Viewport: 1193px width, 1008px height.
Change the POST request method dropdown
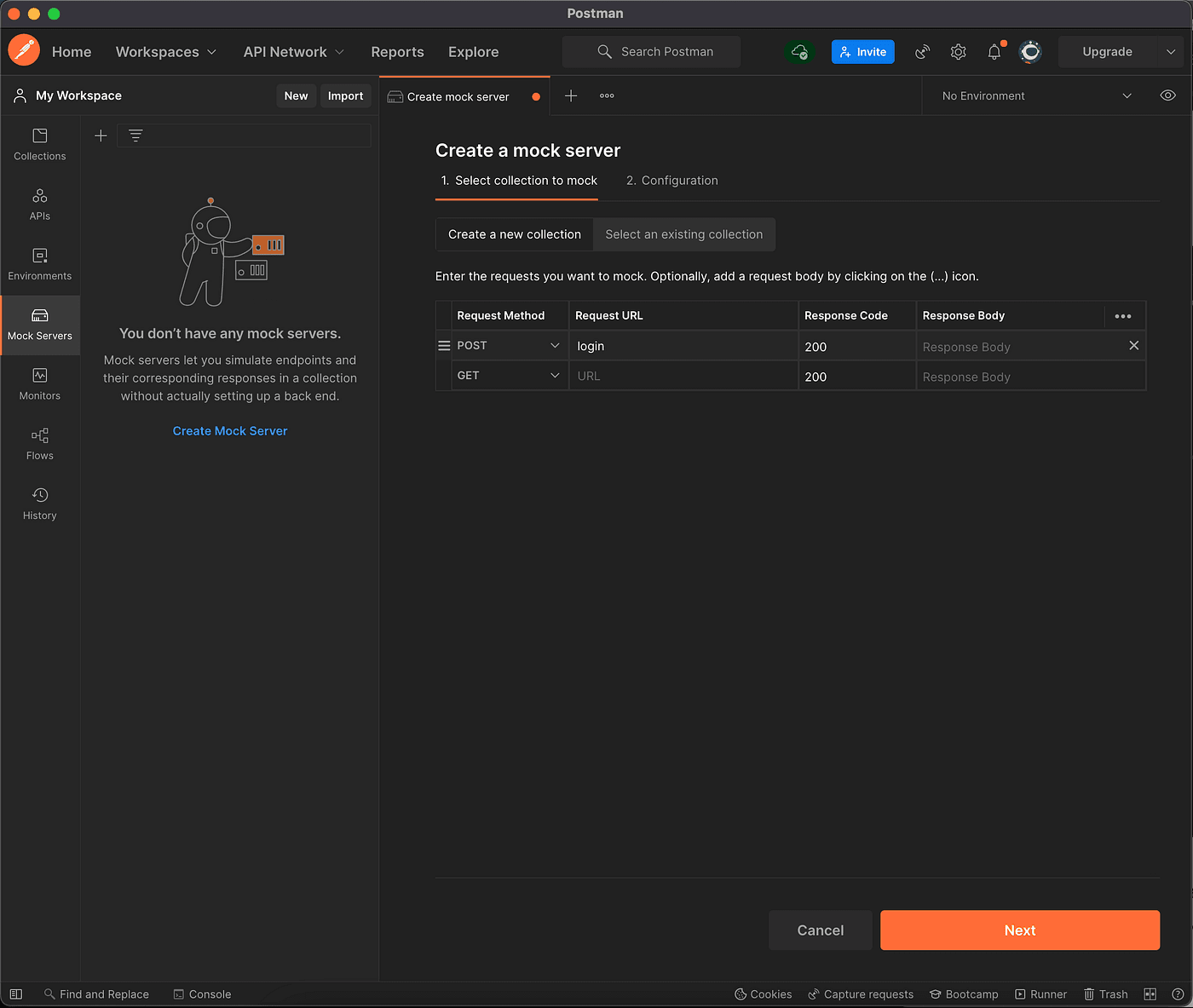tap(509, 346)
